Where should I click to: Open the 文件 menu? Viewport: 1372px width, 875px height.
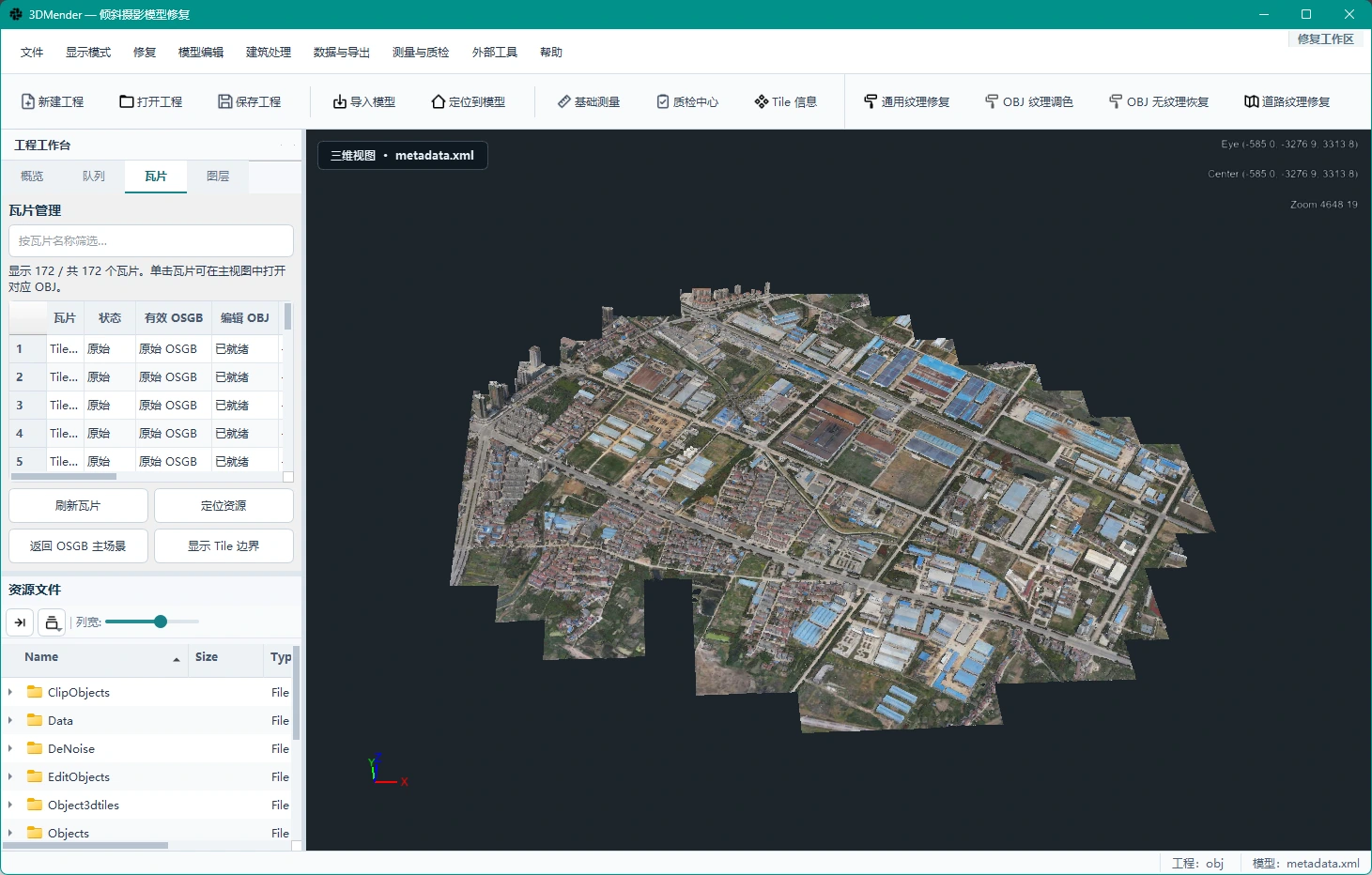click(x=32, y=53)
